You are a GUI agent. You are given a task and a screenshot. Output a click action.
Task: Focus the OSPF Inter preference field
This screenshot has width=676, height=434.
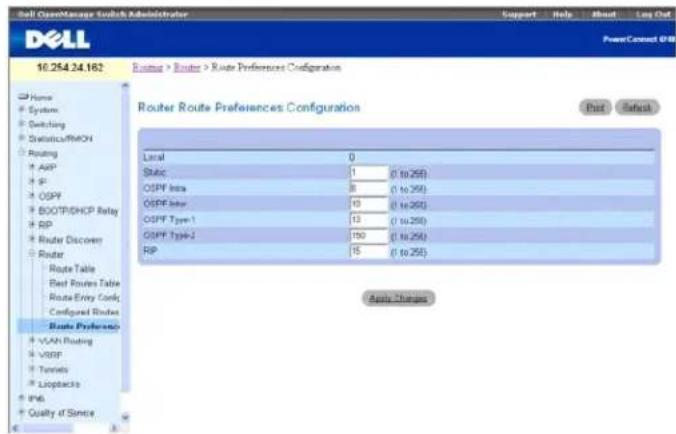point(369,204)
